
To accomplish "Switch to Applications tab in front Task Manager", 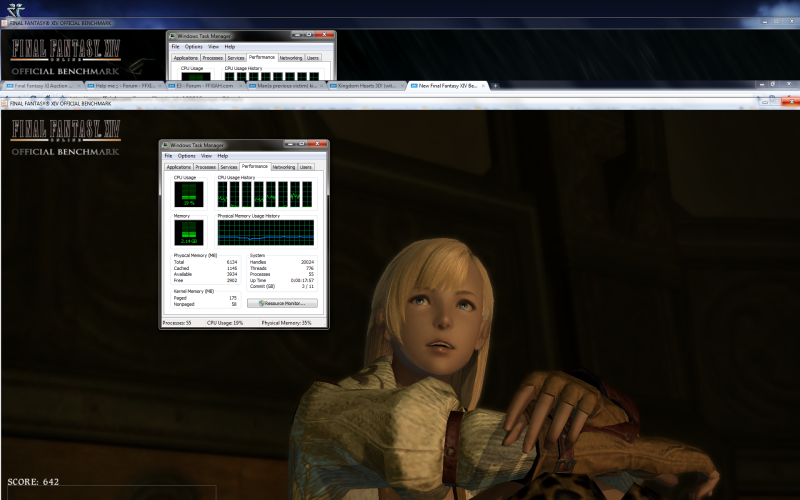I will 179,167.
